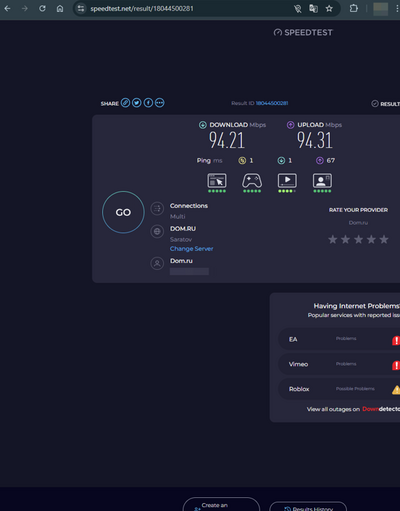Click the video streaming performance icon
400x511 pixels.
tap(287, 181)
